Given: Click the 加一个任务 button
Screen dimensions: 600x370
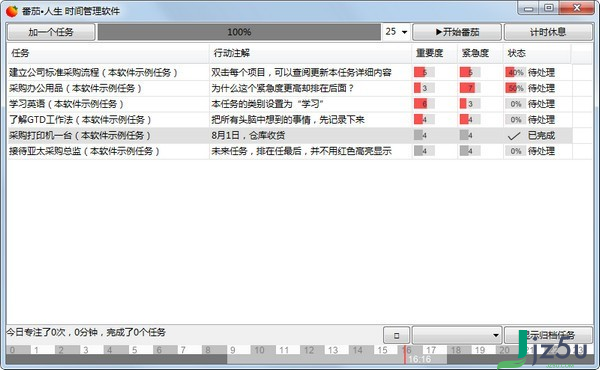Looking at the screenshot, I should [x=51, y=32].
